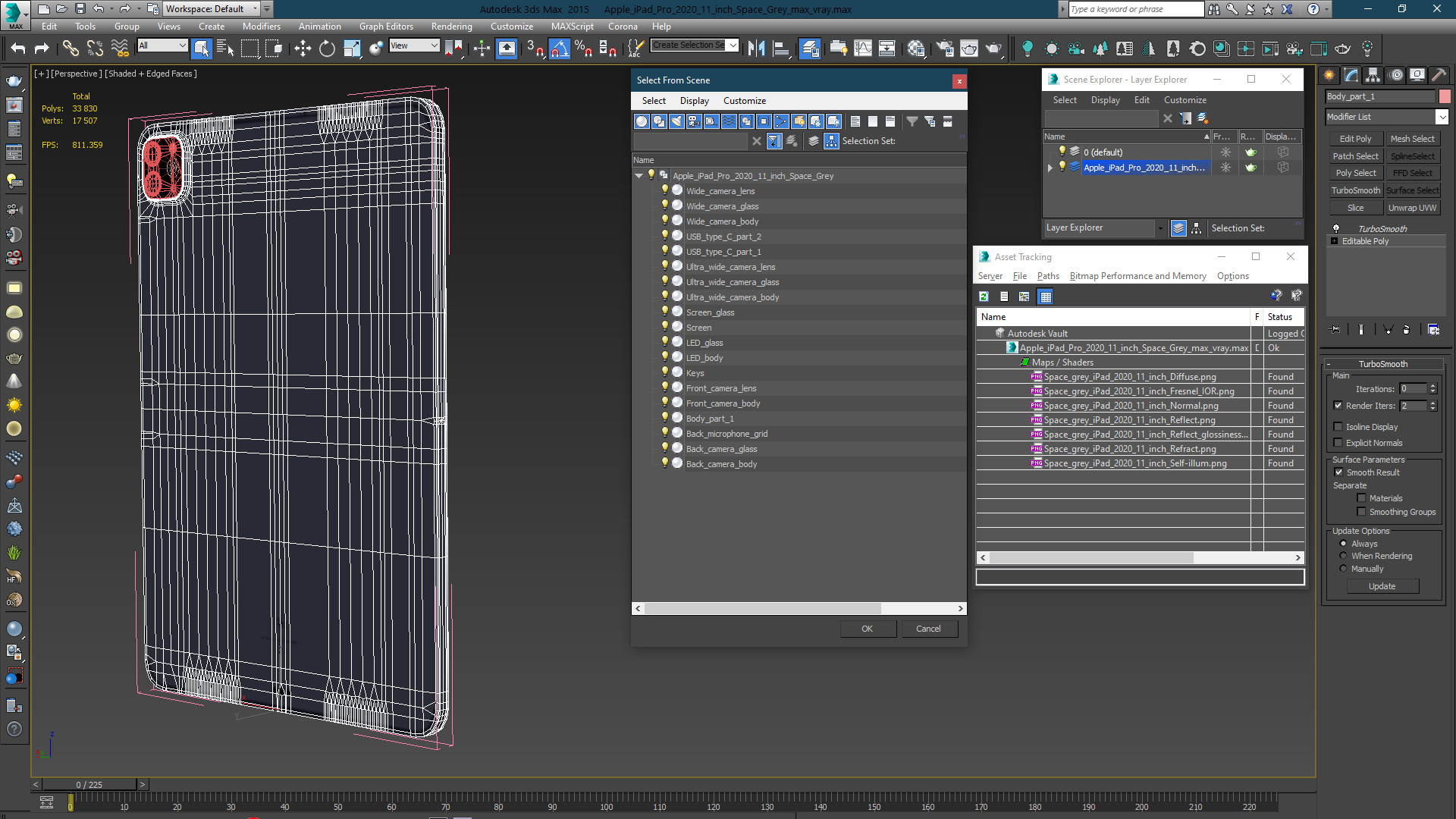Click the sun light icon in left toolbar

point(14,405)
